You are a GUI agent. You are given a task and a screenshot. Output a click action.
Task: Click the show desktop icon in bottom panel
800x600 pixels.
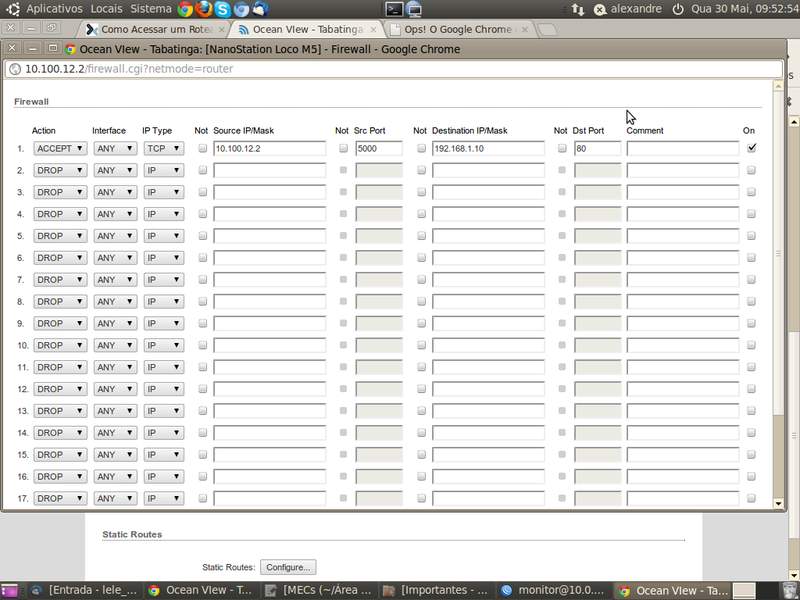[10, 590]
